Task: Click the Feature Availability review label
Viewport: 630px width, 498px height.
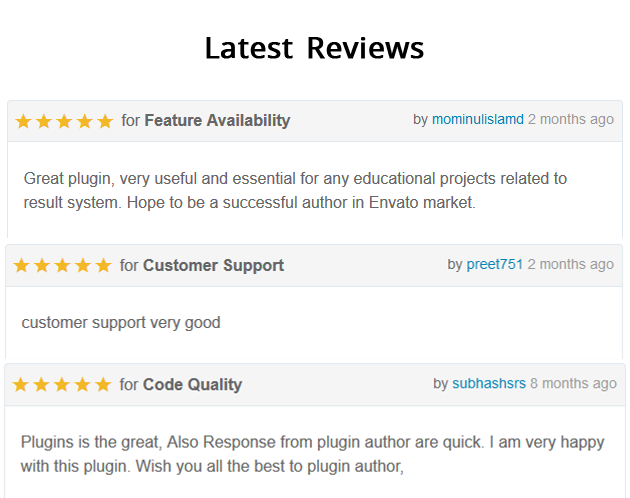Action: [x=217, y=121]
